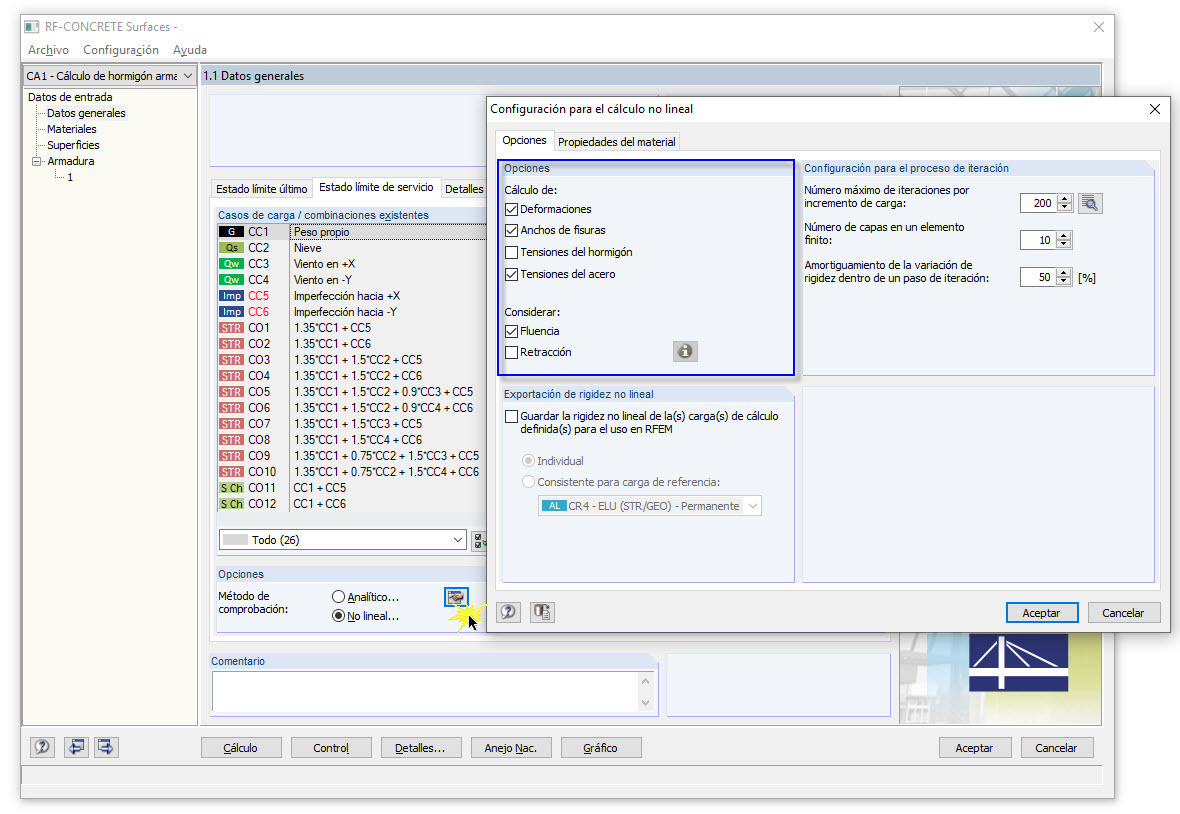Open Archivo menu
This screenshot has width=1180, height=814.
coord(48,50)
